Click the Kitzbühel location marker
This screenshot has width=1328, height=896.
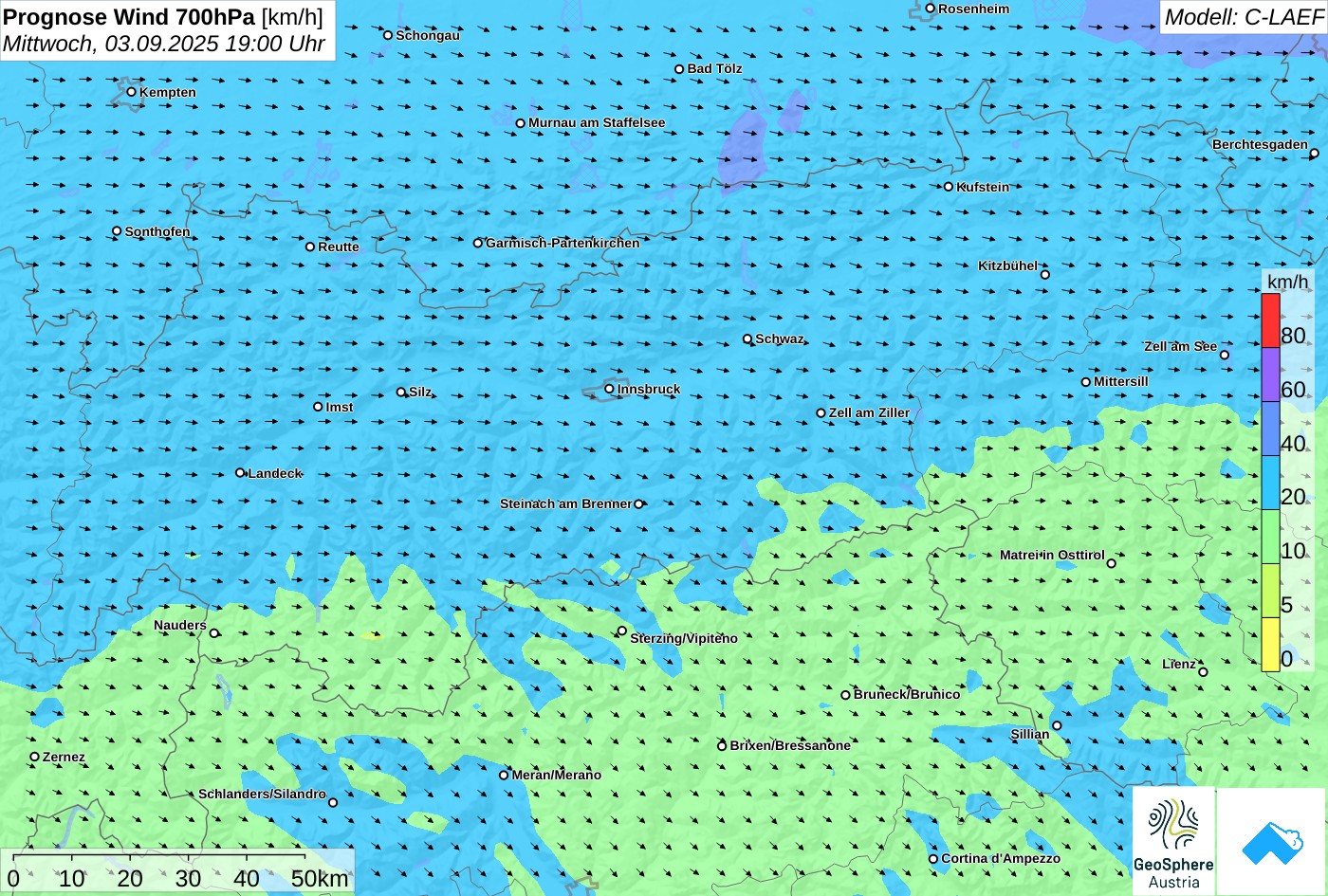pyautogui.click(x=1045, y=275)
